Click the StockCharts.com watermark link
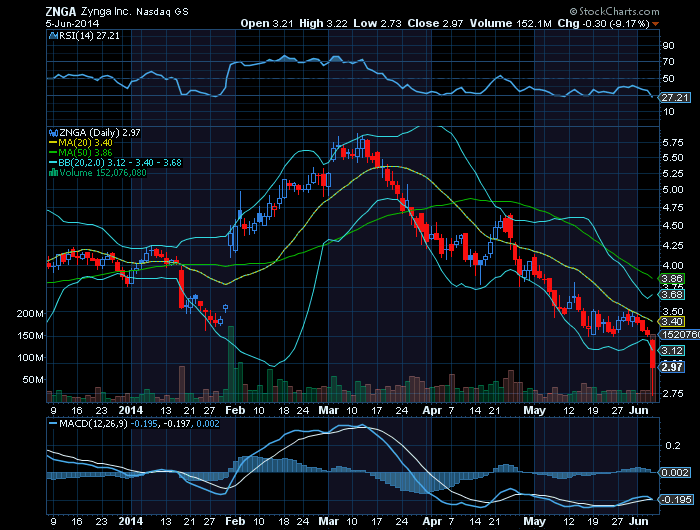Image resolution: width=700 pixels, height=530 pixels. tap(615, 11)
